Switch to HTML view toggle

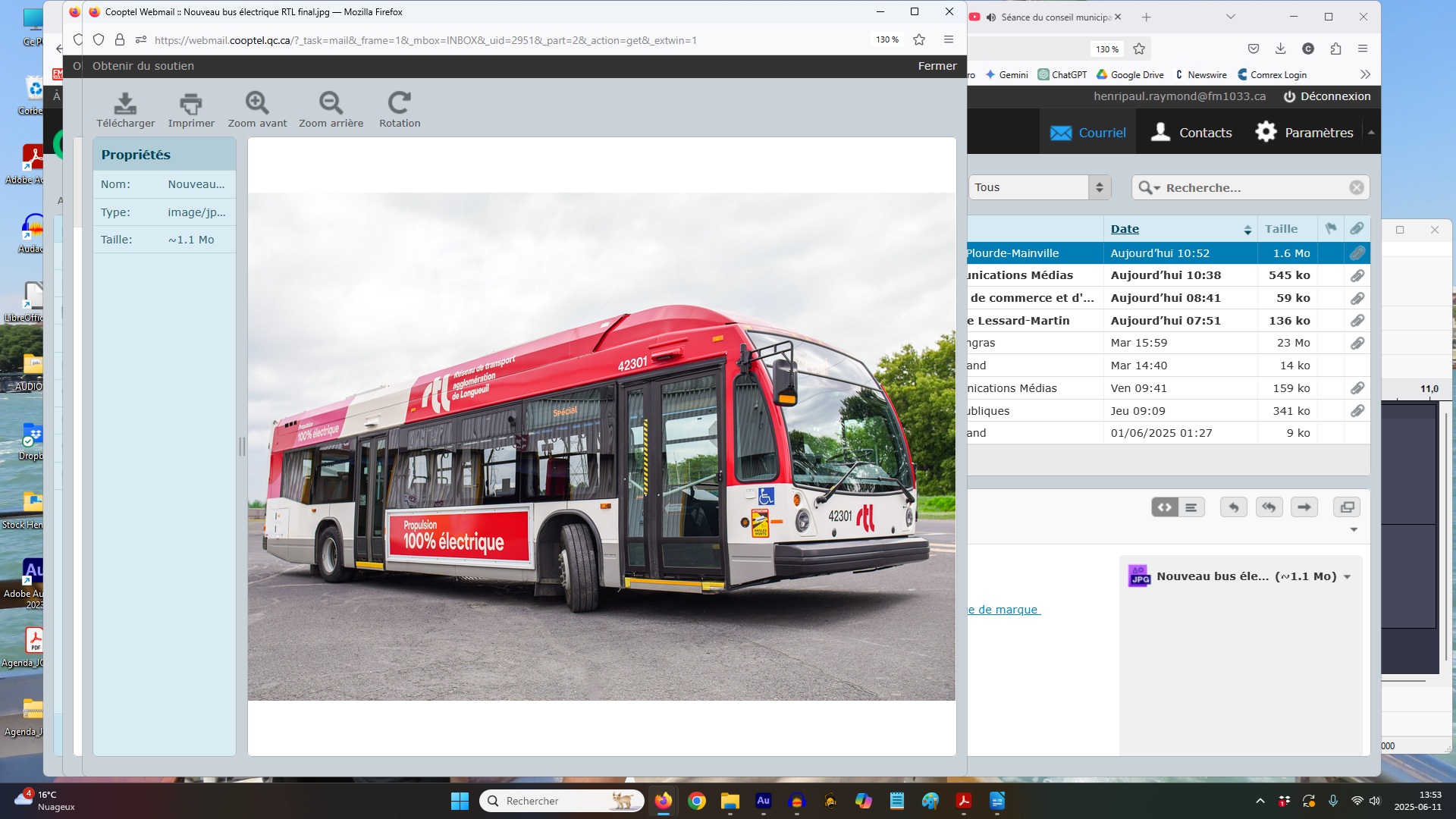pyautogui.click(x=1165, y=507)
